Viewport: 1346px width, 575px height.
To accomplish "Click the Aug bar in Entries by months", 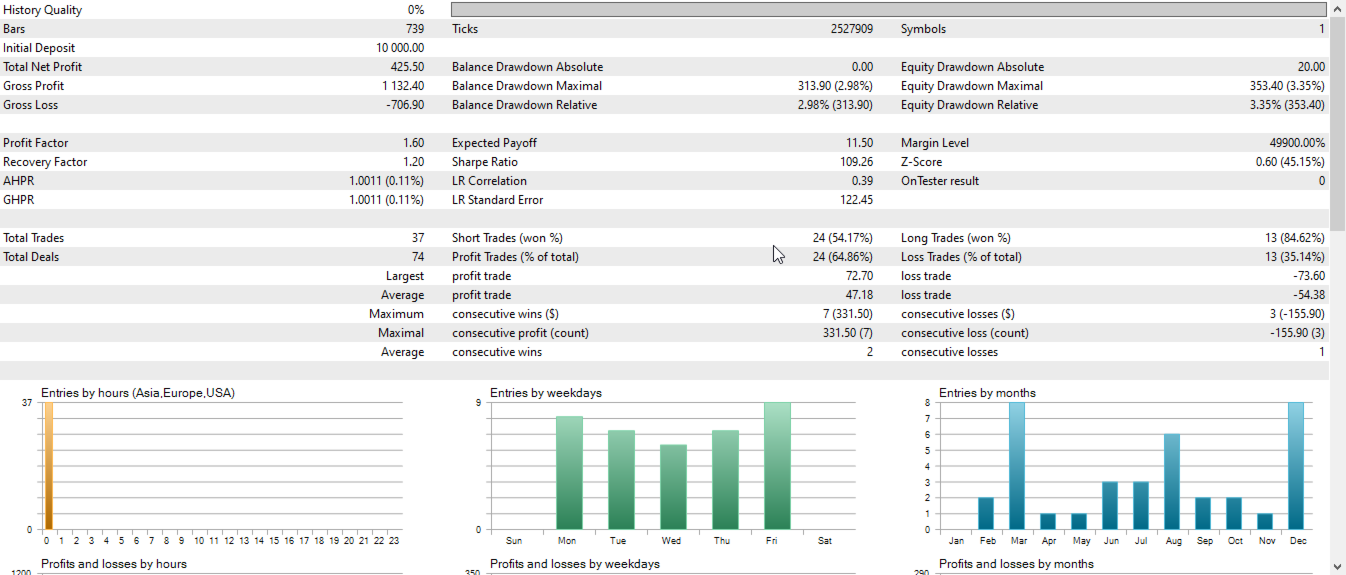I will pyautogui.click(x=1172, y=482).
